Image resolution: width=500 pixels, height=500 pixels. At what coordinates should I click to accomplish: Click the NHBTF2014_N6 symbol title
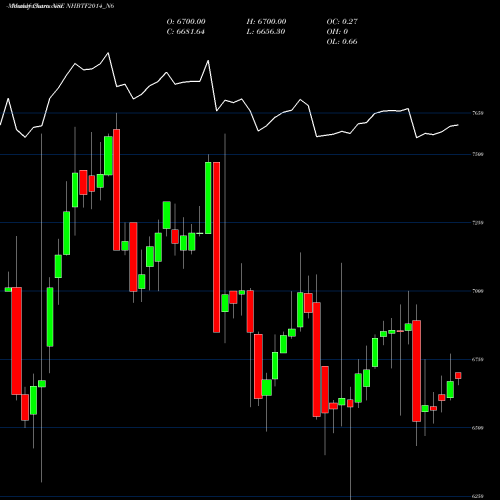(90, 6)
